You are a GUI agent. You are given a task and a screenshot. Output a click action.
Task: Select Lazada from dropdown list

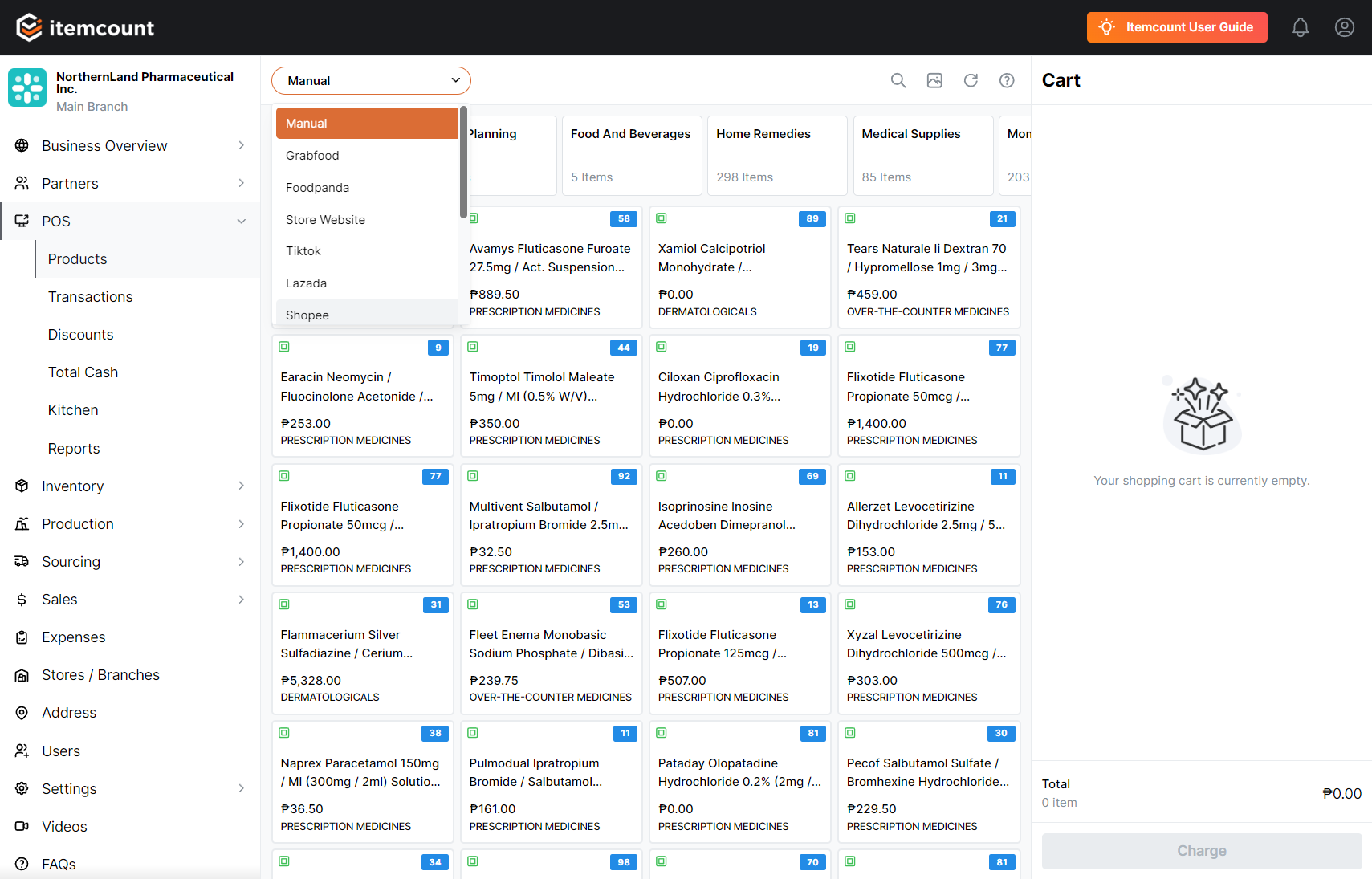tap(367, 283)
